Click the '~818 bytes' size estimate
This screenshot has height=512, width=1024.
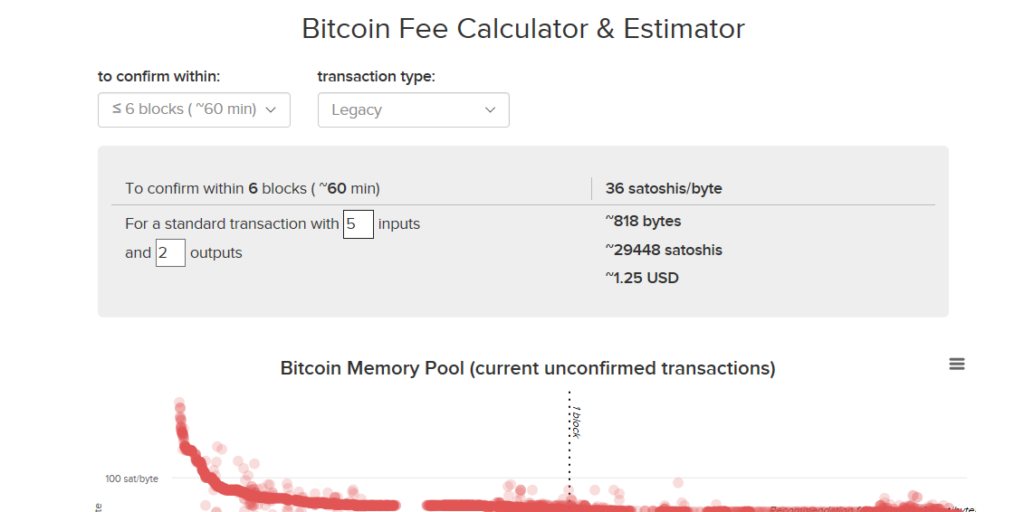click(643, 221)
